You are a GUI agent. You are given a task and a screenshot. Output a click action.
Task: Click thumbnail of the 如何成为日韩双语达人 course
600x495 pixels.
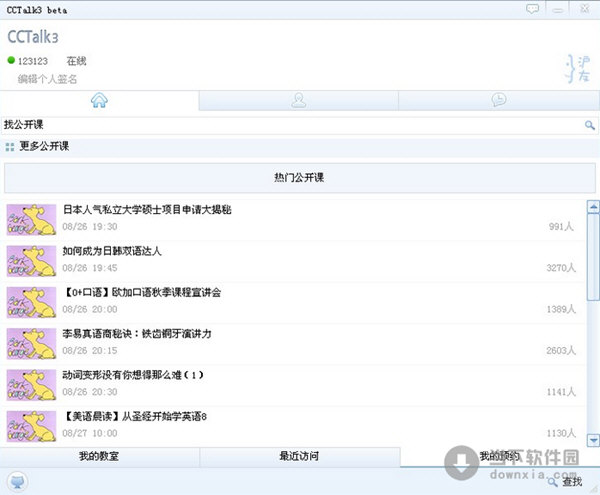coord(31,261)
